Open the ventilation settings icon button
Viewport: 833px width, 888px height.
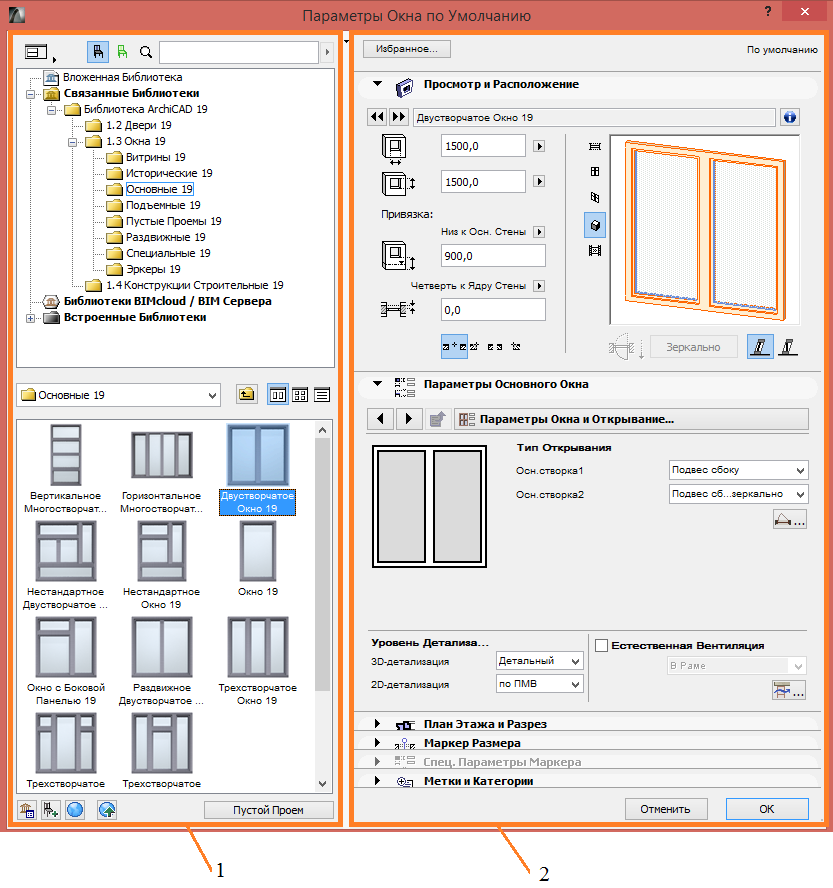[789, 690]
